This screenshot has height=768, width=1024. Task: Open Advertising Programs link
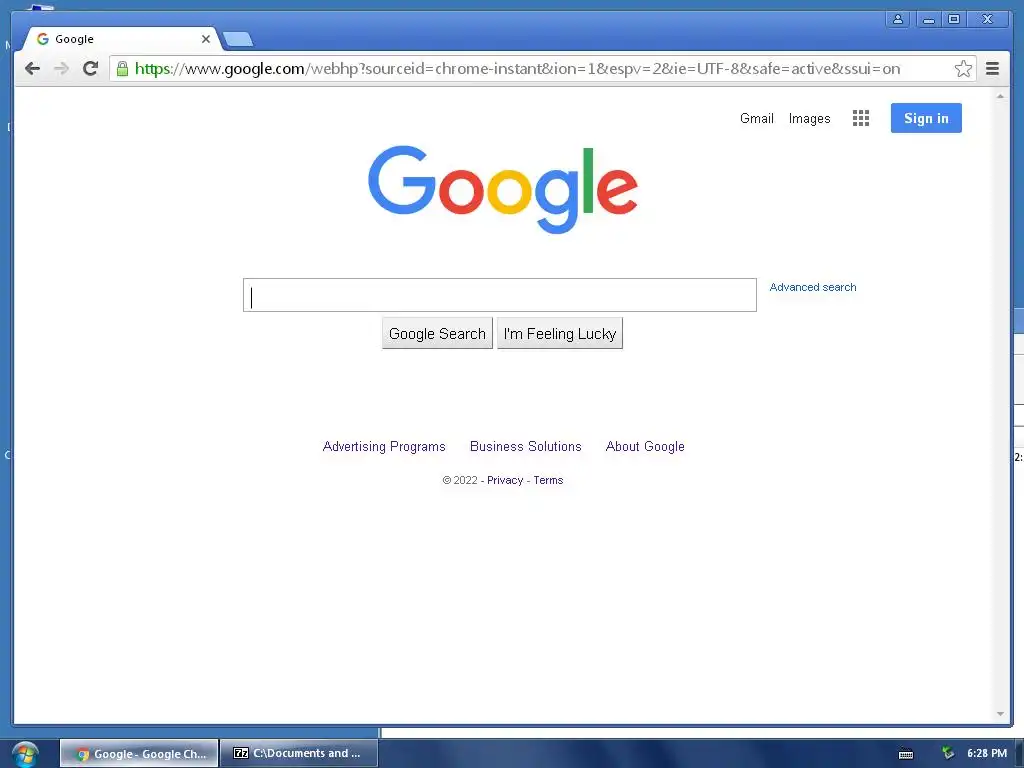pyautogui.click(x=384, y=447)
